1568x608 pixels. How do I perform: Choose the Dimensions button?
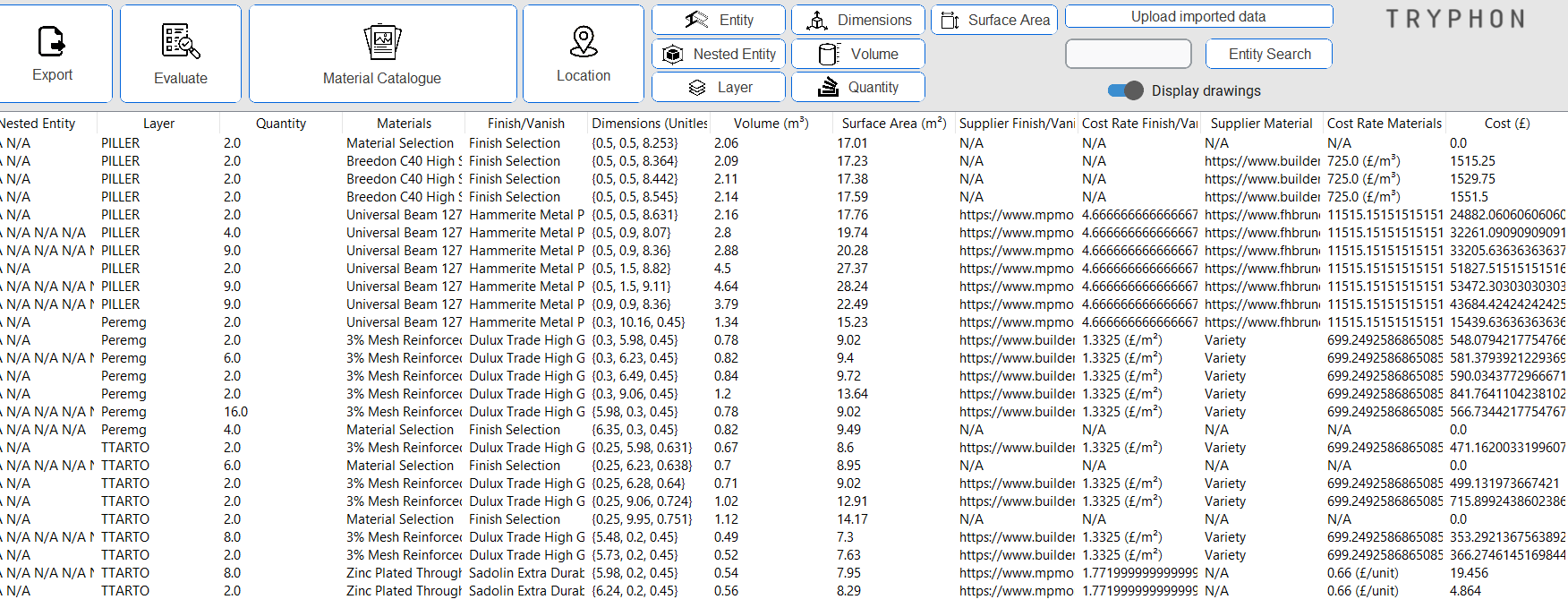coord(857,20)
